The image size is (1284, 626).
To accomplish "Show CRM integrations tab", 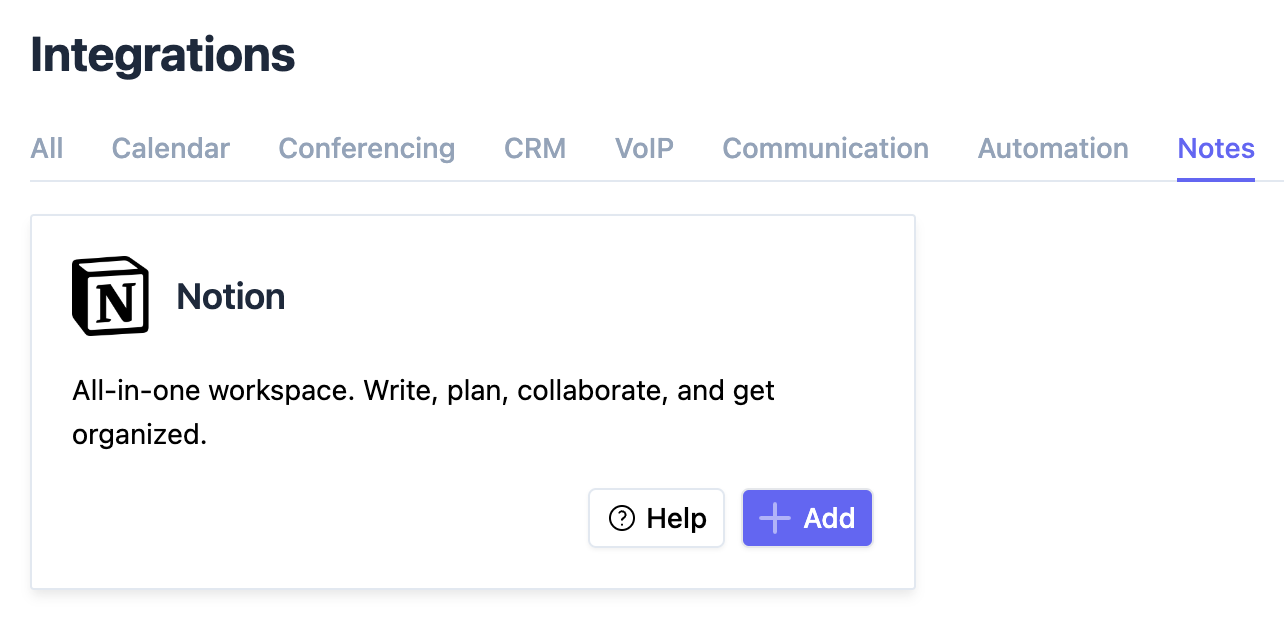I will 535,149.
